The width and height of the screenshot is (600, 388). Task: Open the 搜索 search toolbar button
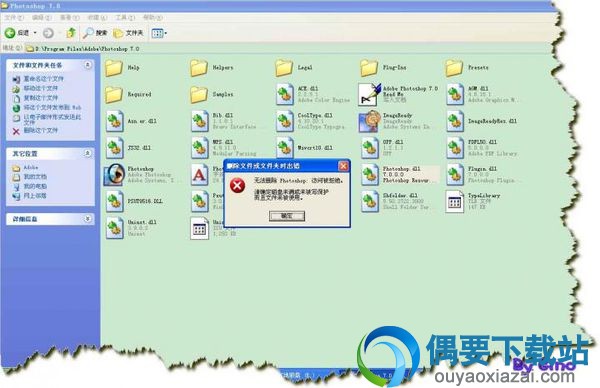(x=95, y=33)
